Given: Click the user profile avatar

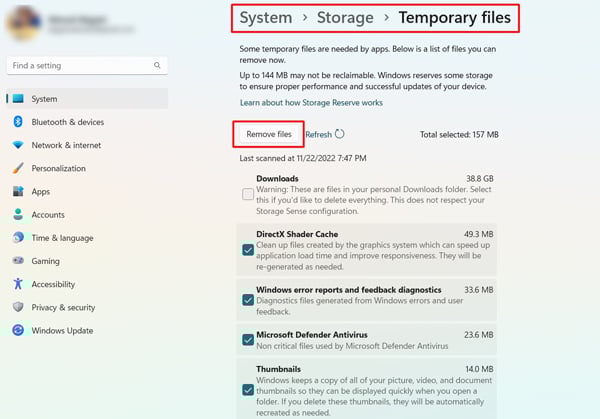Looking at the screenshot, I should point(24,24).
